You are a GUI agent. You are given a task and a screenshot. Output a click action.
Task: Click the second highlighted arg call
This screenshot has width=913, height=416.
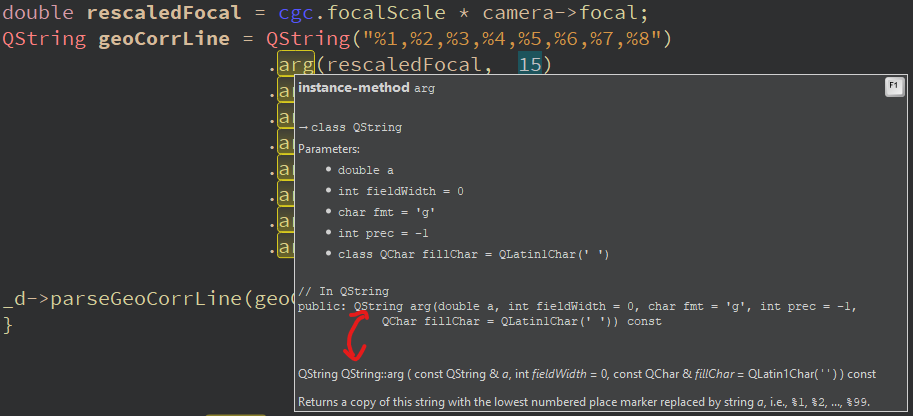point(286,91)
